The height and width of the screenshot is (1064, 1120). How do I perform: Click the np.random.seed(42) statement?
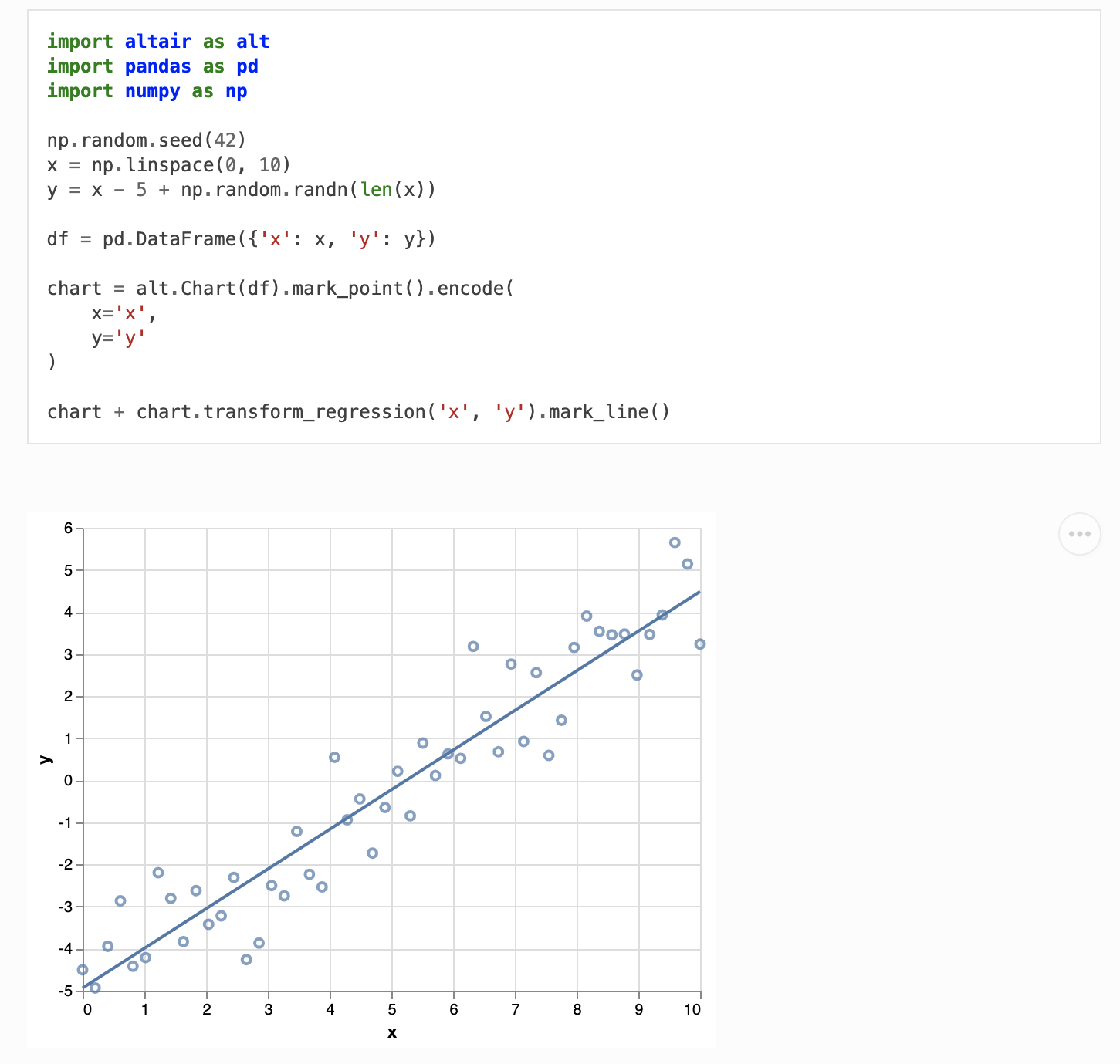click(x=145, y=140)
